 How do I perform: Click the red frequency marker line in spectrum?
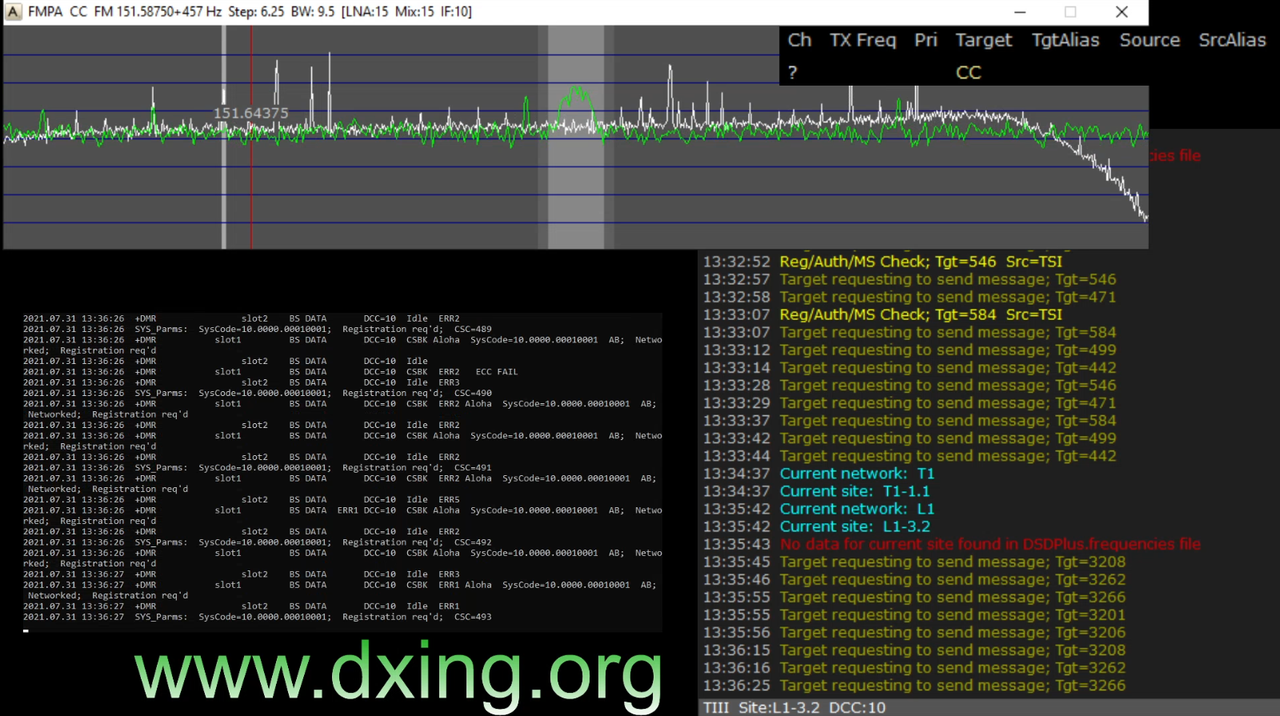click(x=251, y=138)
